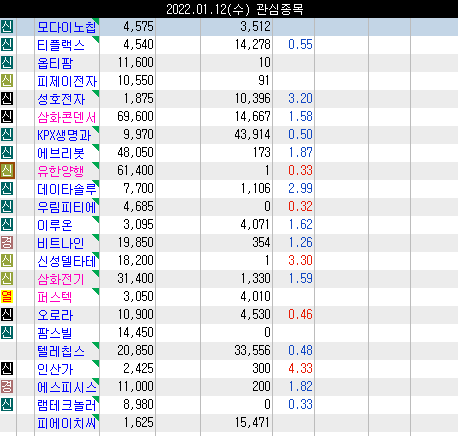Click the bordered 신 badge beside 유한양행

point(7,171)
